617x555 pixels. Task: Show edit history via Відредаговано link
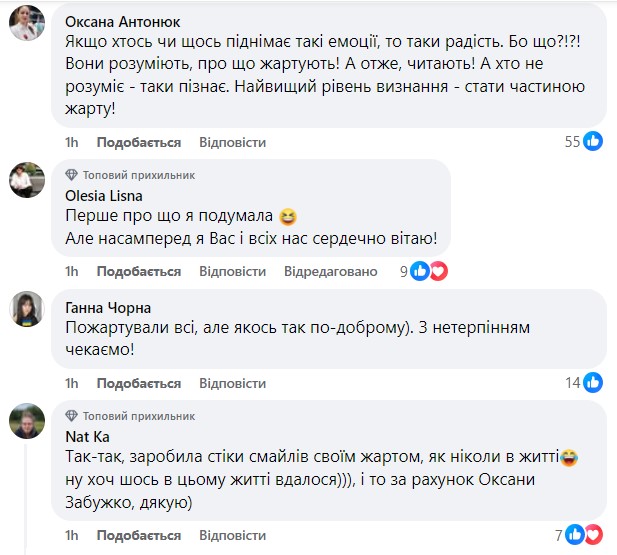[331, 272]
